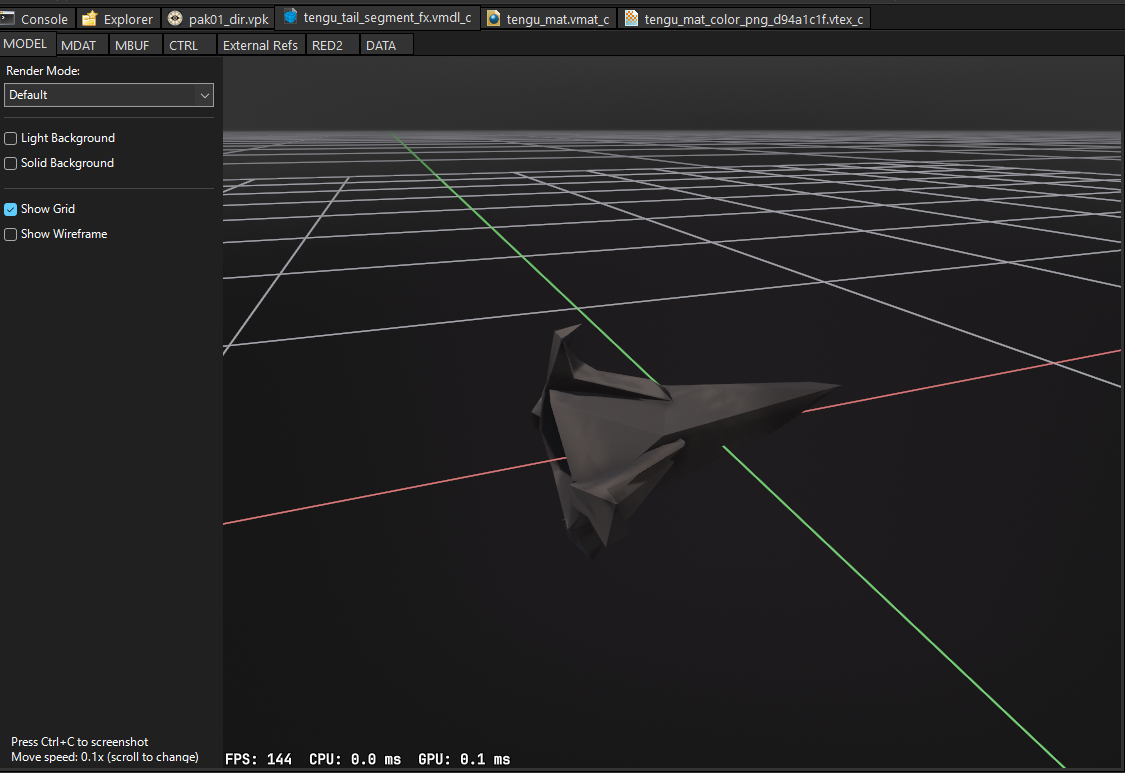This screenshot has width=1125, height=773.
Task: Select the CTRL tab
Action: 183,45
